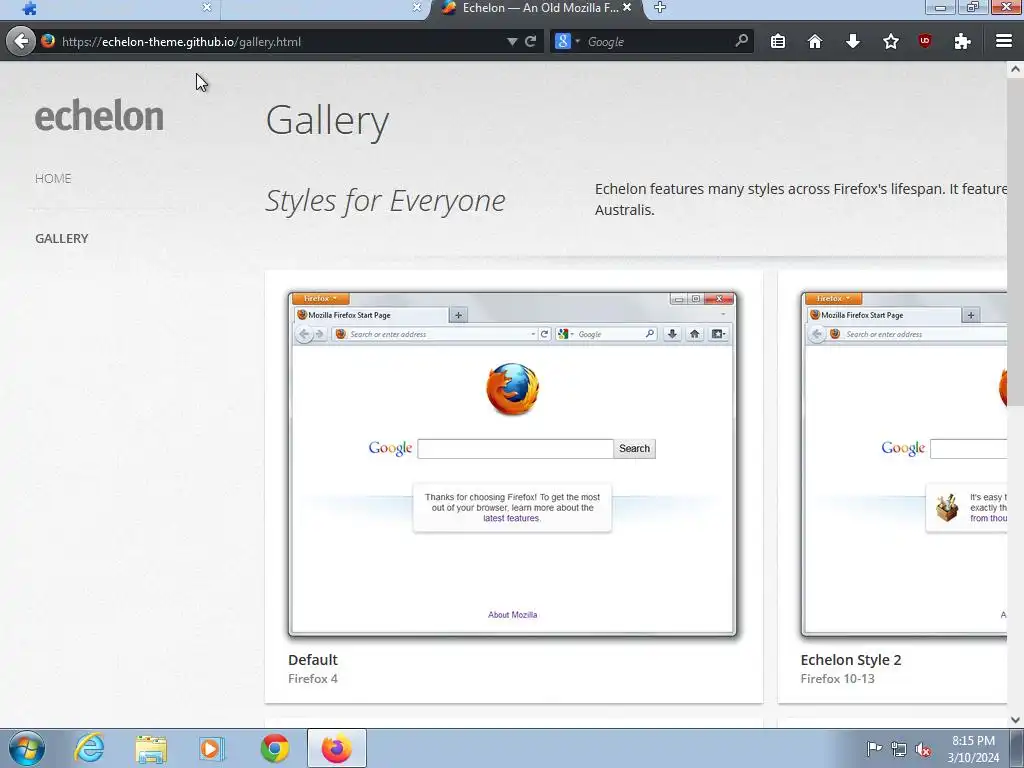Open the muted volume tray icon
The width and height of the screenshot is (1024, 768).
point(923,749)
